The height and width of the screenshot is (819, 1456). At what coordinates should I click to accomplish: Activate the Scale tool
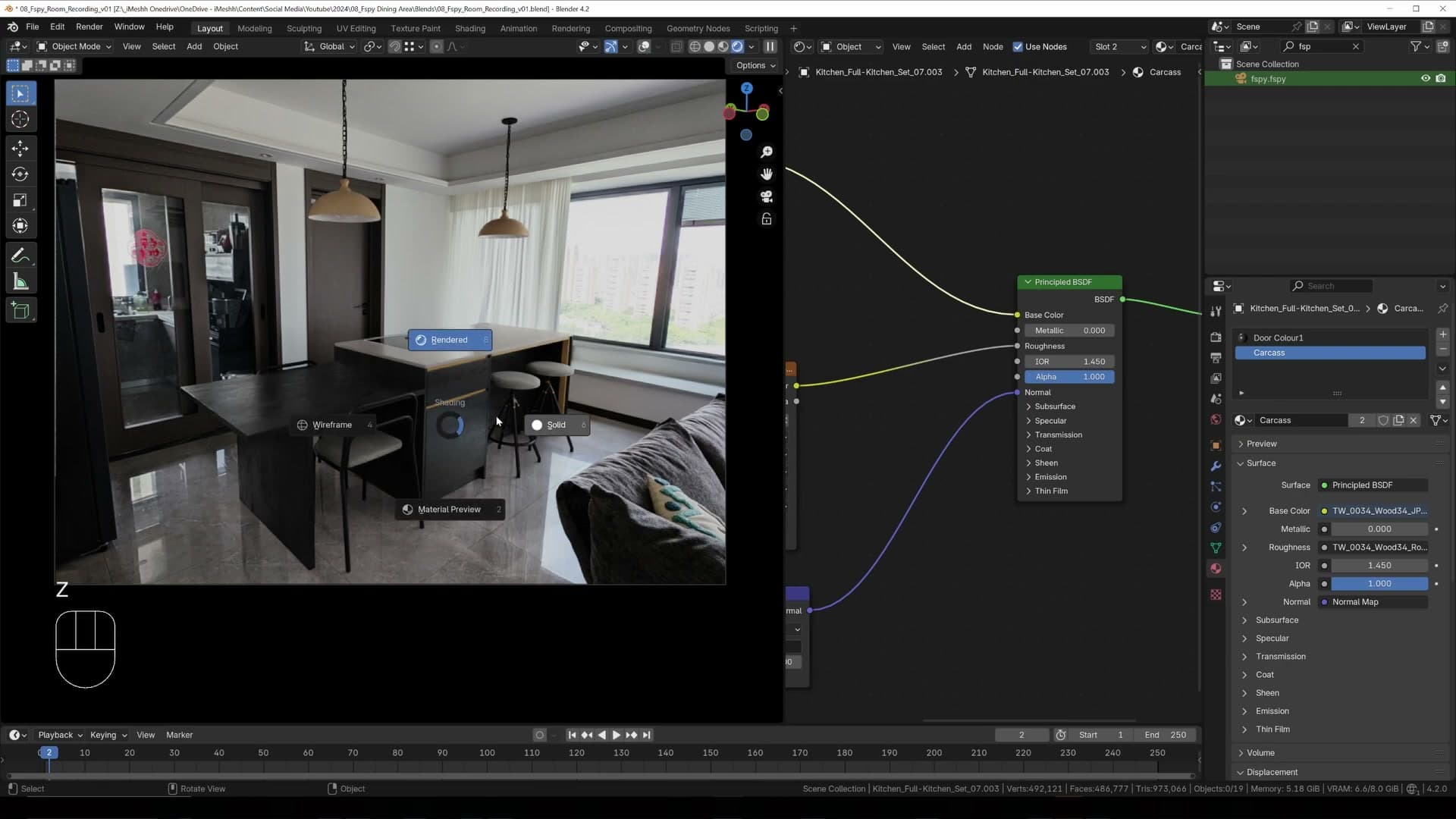click(x=20, y=200)
